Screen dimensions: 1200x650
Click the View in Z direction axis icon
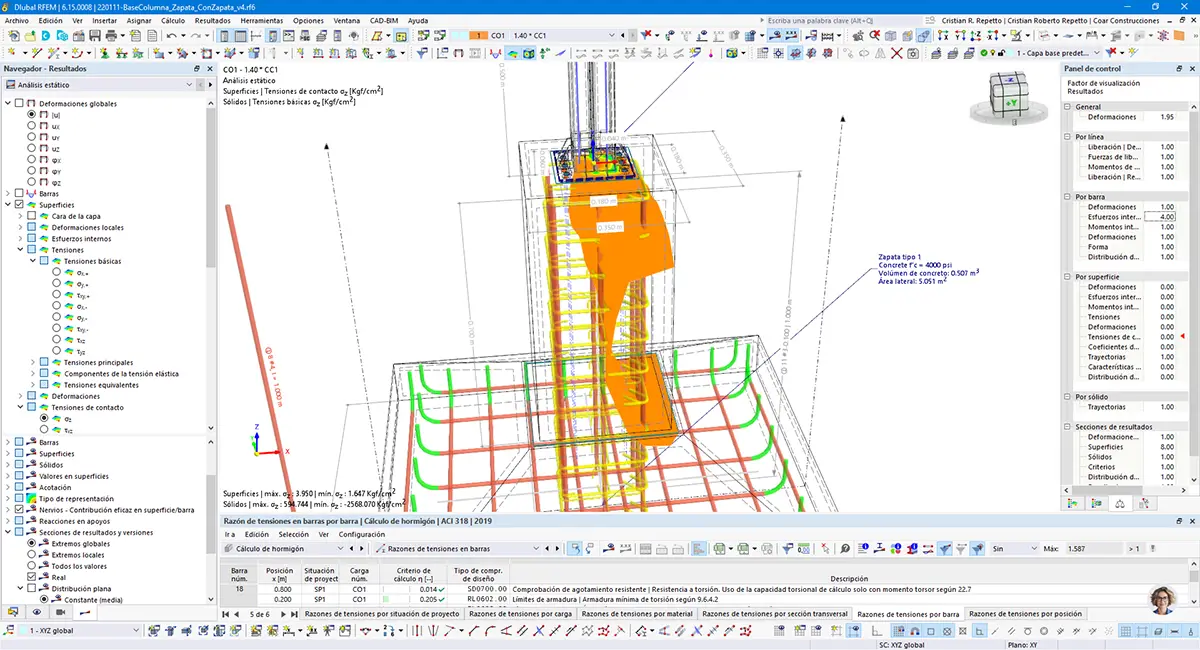[x=976, y=35]
